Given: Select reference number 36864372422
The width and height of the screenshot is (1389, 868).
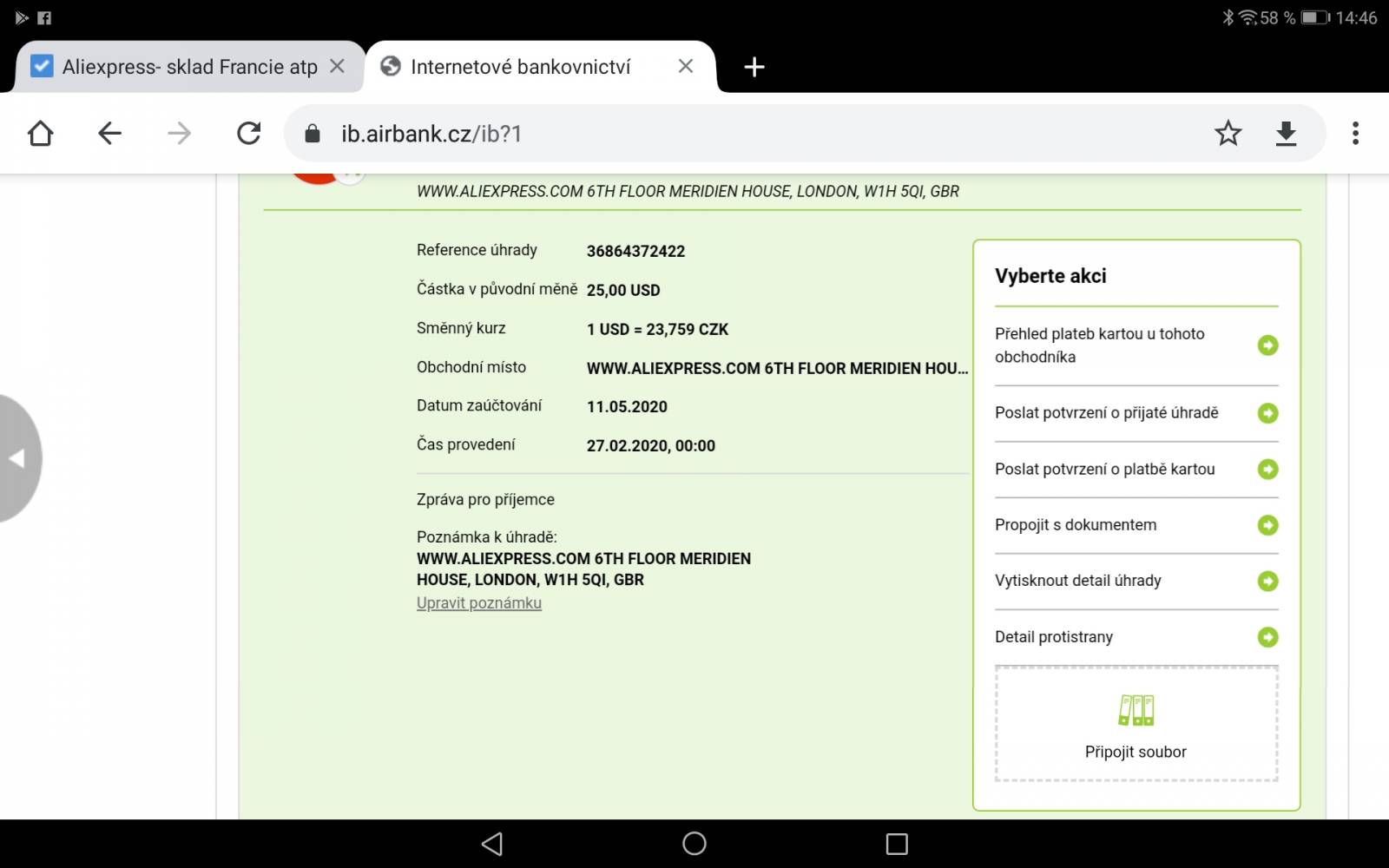Looking at the screenshot, I should (x=635, y=252).
